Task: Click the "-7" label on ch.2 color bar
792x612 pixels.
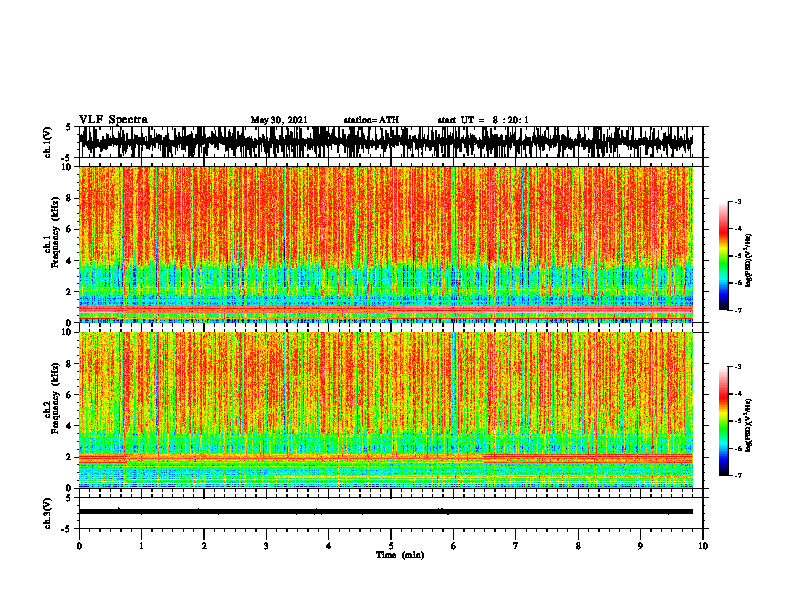Action: coord(738,475)
